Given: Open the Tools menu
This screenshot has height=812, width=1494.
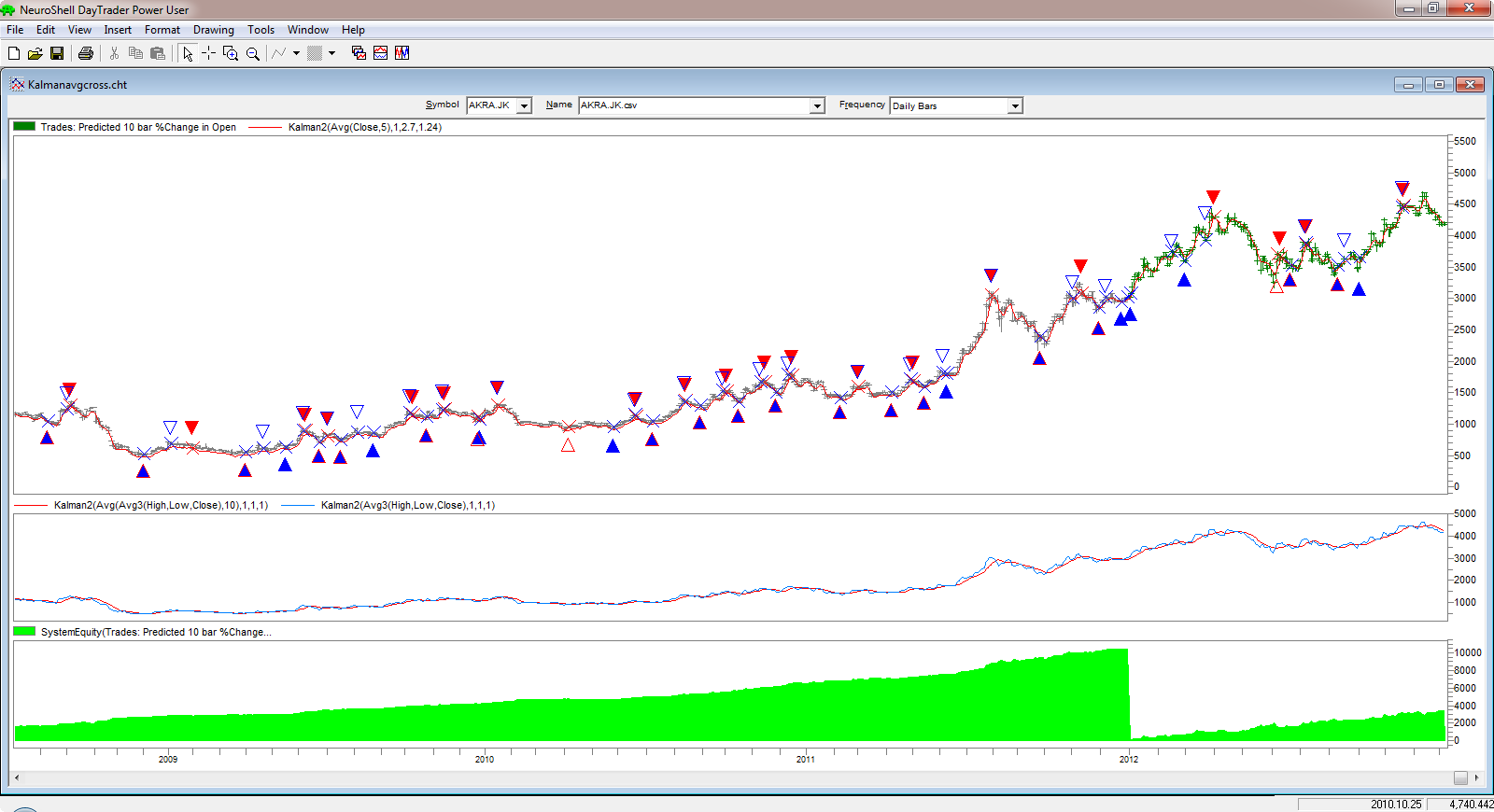Looking at the screenshot, I should 261,30.
